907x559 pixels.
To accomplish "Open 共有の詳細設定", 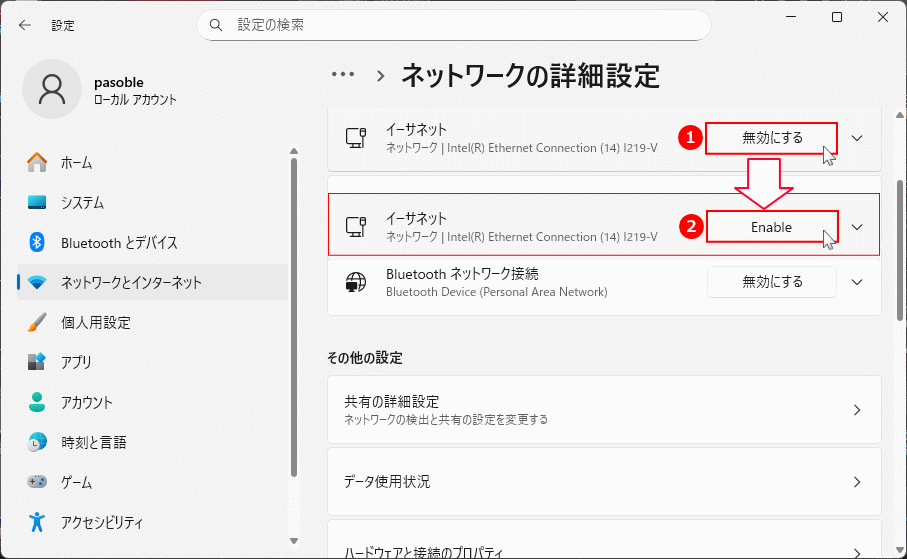I will (604, 410).
